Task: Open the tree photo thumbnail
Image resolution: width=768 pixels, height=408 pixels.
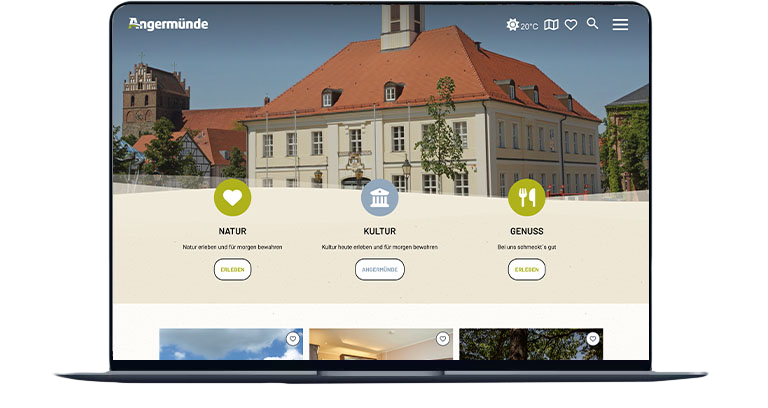Action: [531, 344]
